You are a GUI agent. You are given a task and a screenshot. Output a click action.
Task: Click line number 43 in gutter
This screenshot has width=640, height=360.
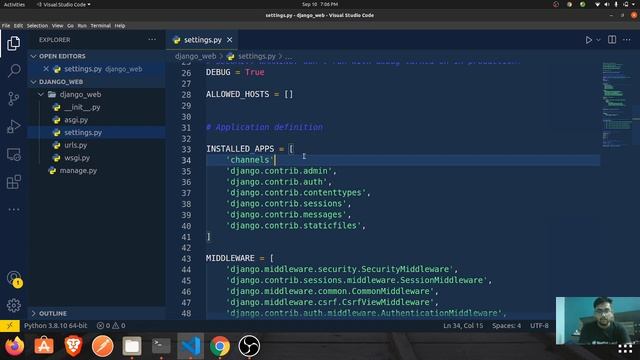[x=186, y=259]
